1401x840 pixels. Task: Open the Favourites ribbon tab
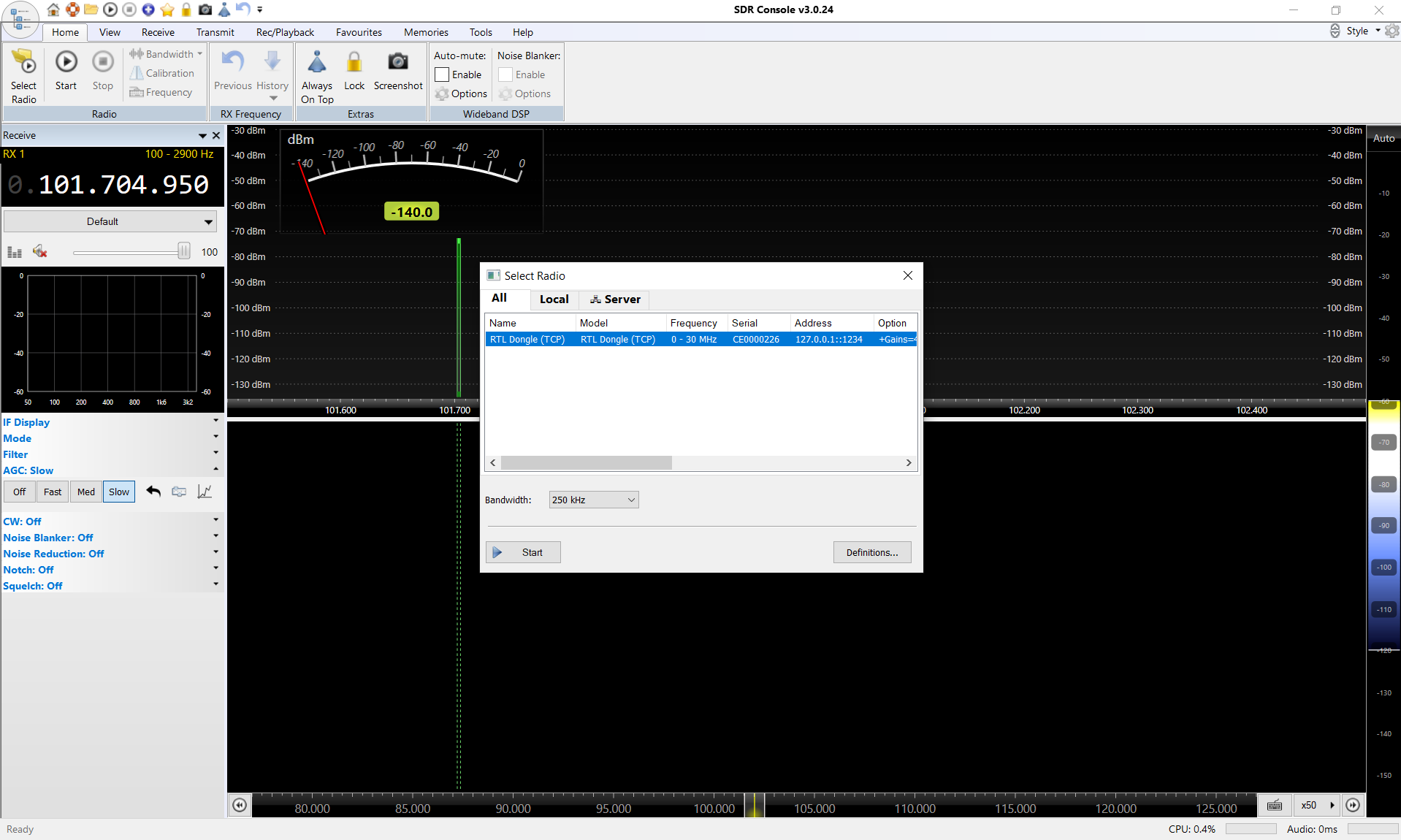pyautogui.click(x=359, y=32)
